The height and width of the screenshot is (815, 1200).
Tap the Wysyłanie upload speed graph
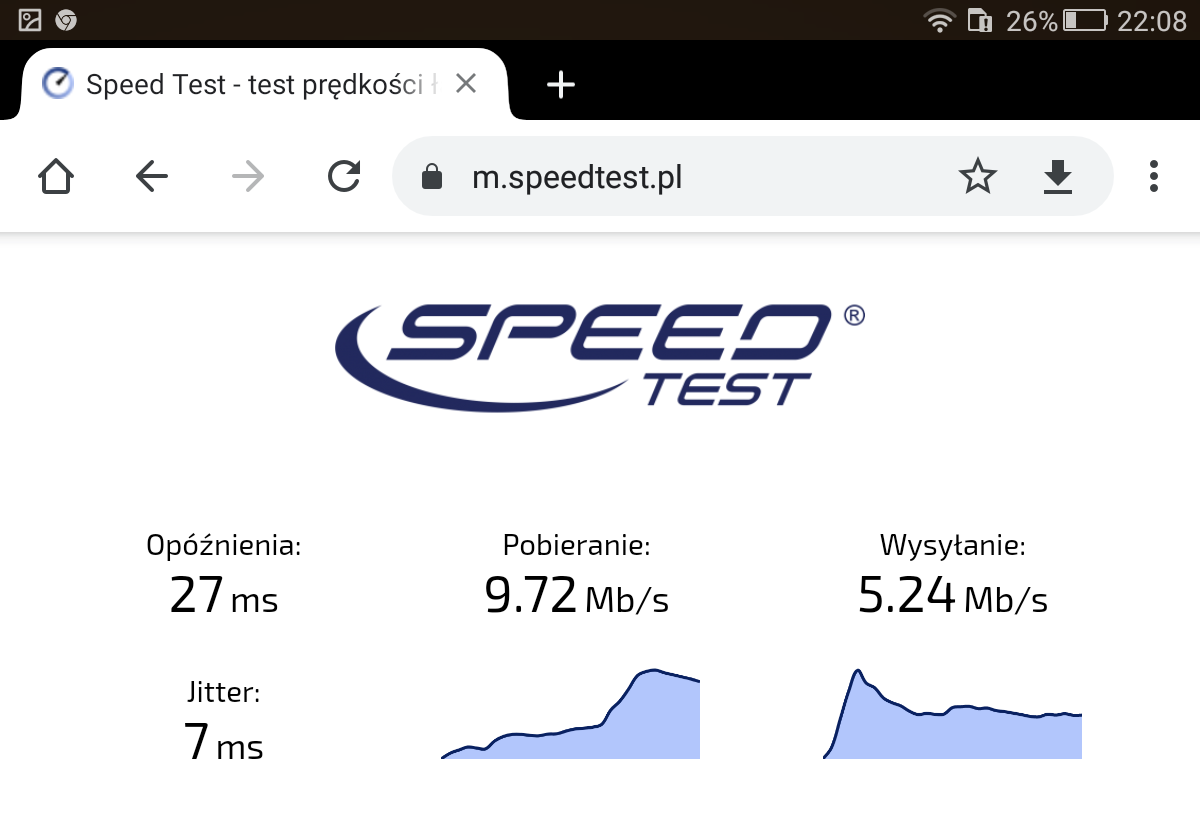pos(952,713)
